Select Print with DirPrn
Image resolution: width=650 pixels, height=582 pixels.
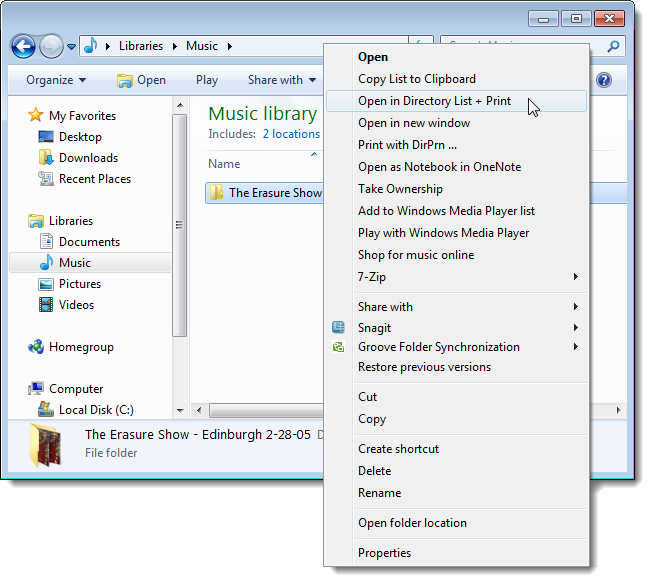pyautogui.click(x=456, y=145)
